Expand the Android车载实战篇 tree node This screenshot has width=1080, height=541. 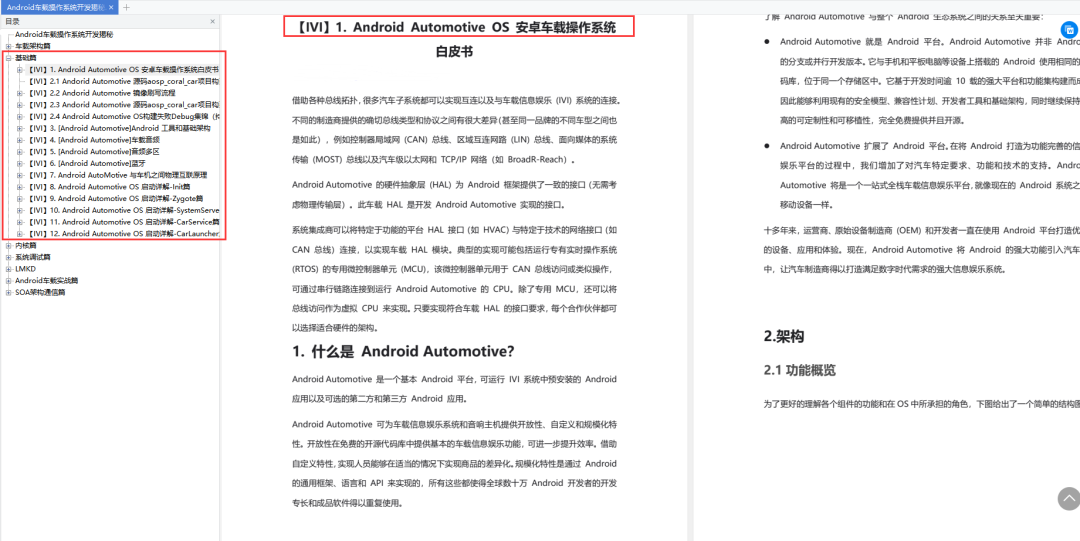click(x=8, y=280)
